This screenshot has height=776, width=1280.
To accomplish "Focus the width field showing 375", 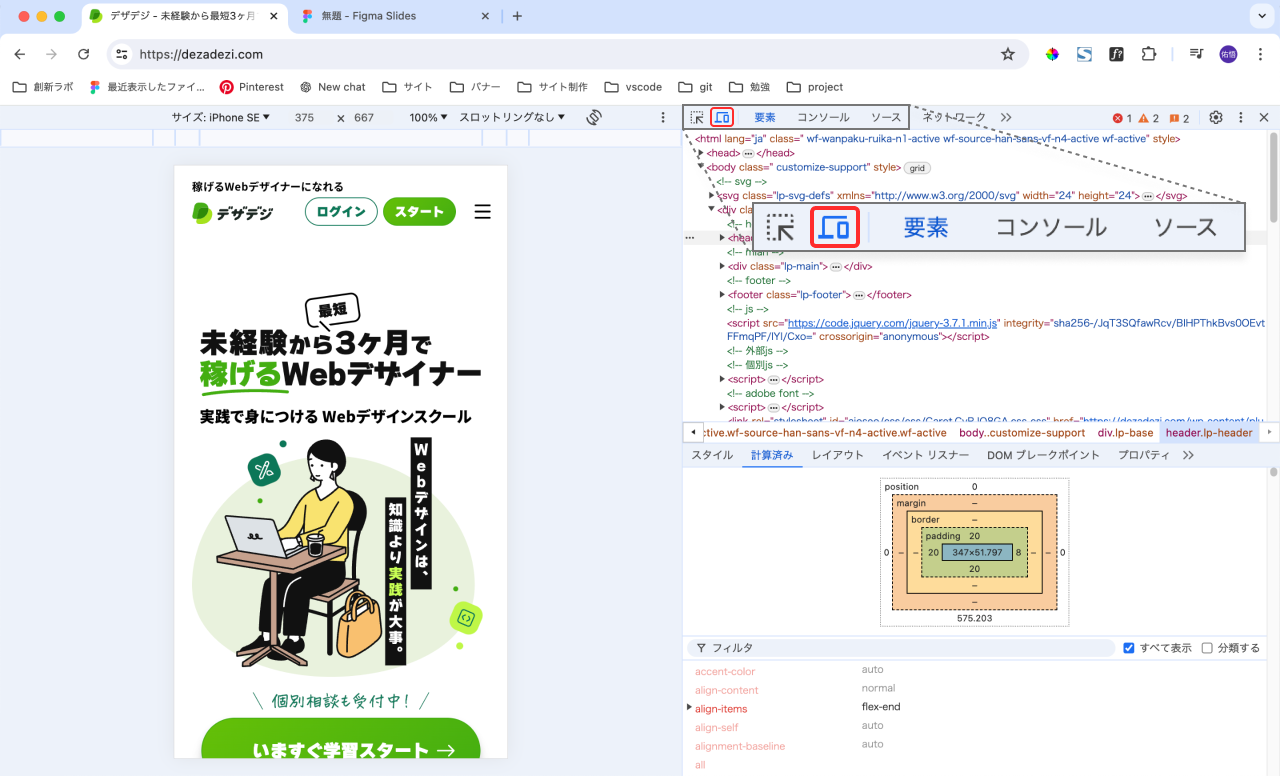I will coord(304,117).
